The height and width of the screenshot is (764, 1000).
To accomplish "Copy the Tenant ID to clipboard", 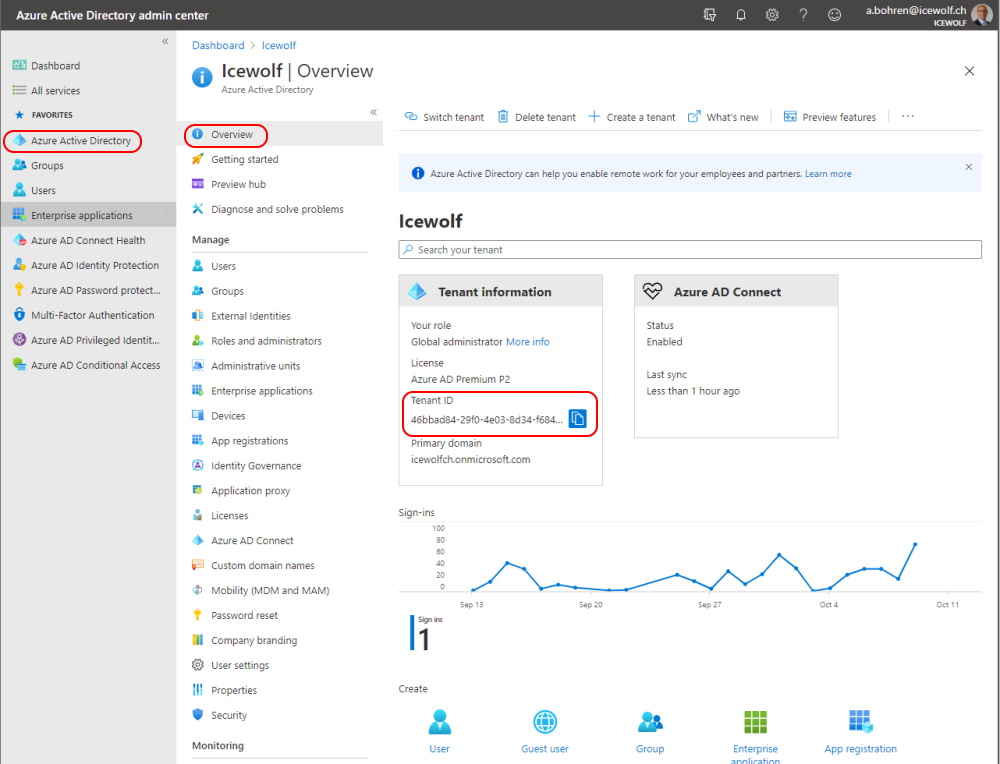I will [577, 419].
